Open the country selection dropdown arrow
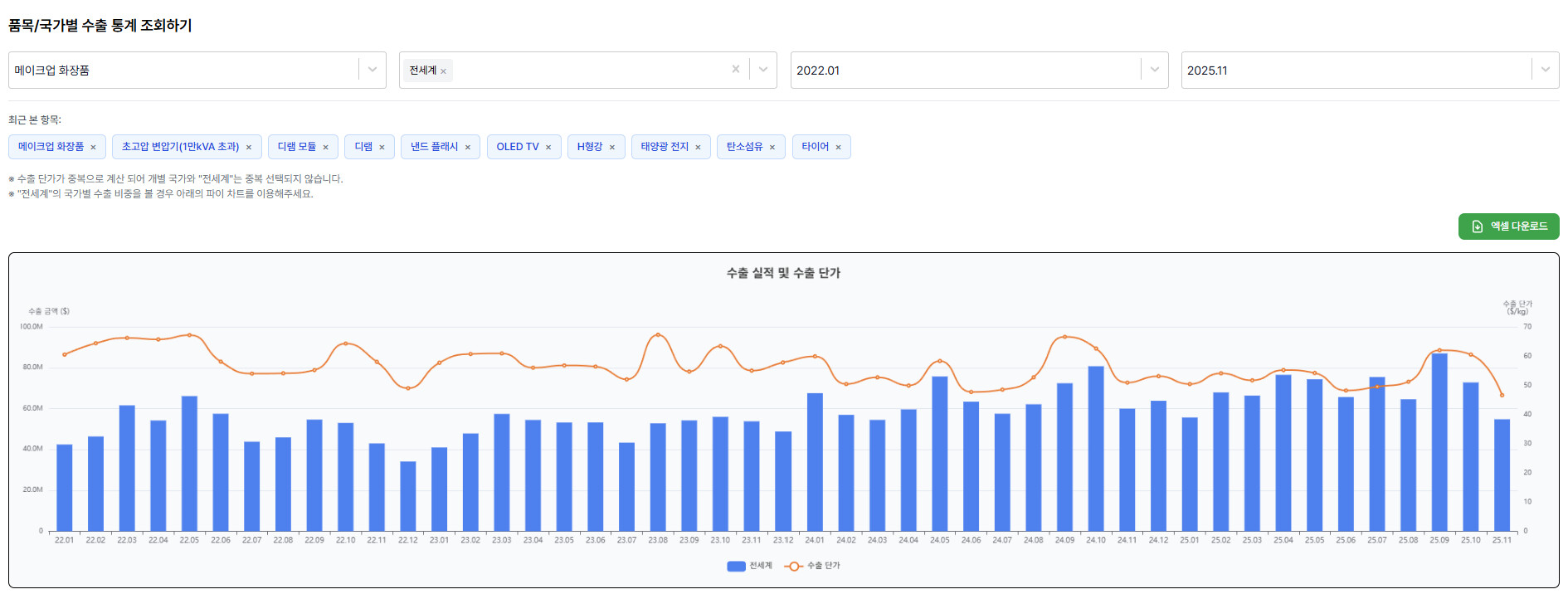Screen dimensions: 1568x599 click(x=762, y=70)
